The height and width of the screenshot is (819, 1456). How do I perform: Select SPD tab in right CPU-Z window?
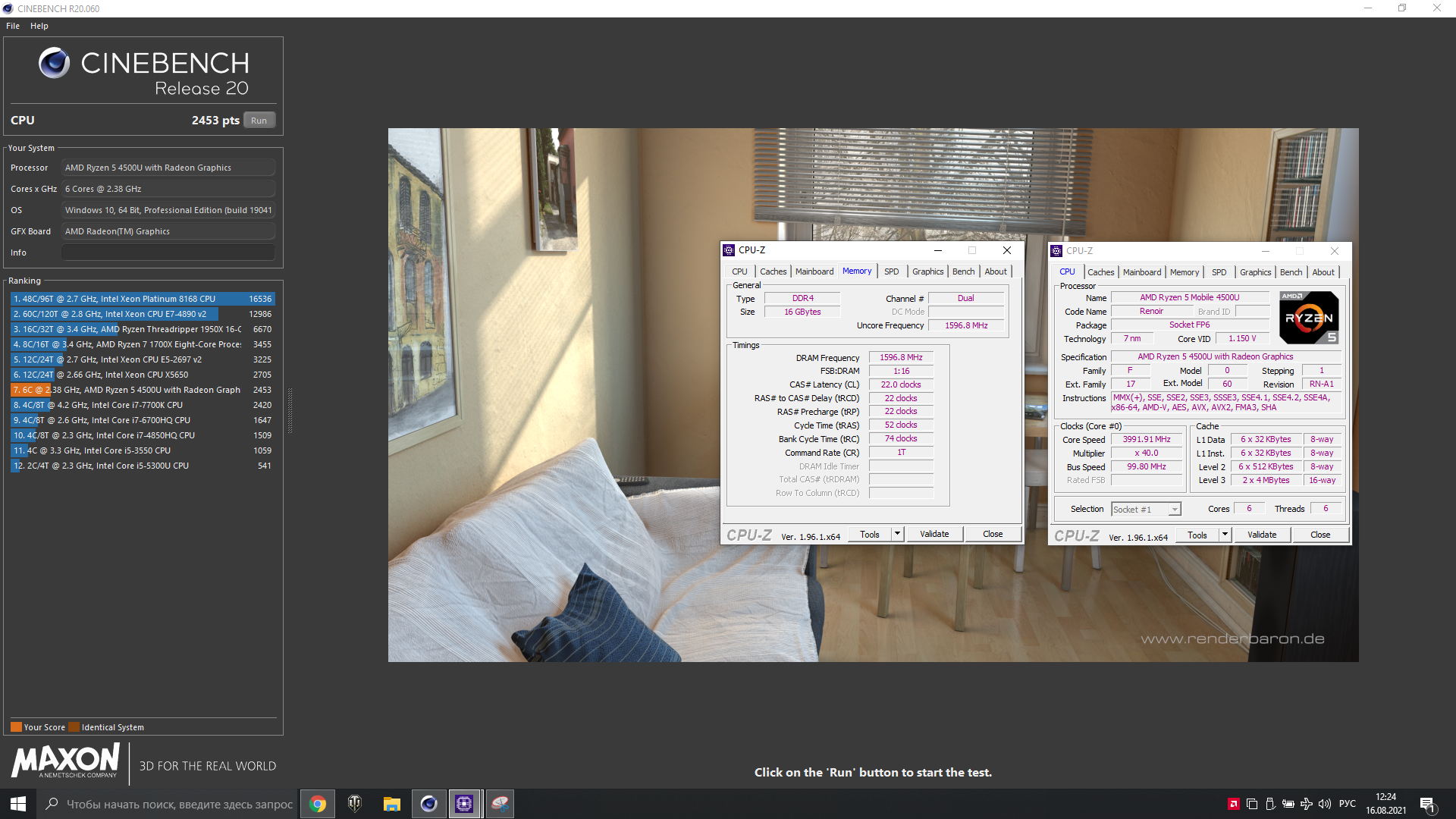(1219, 272)
